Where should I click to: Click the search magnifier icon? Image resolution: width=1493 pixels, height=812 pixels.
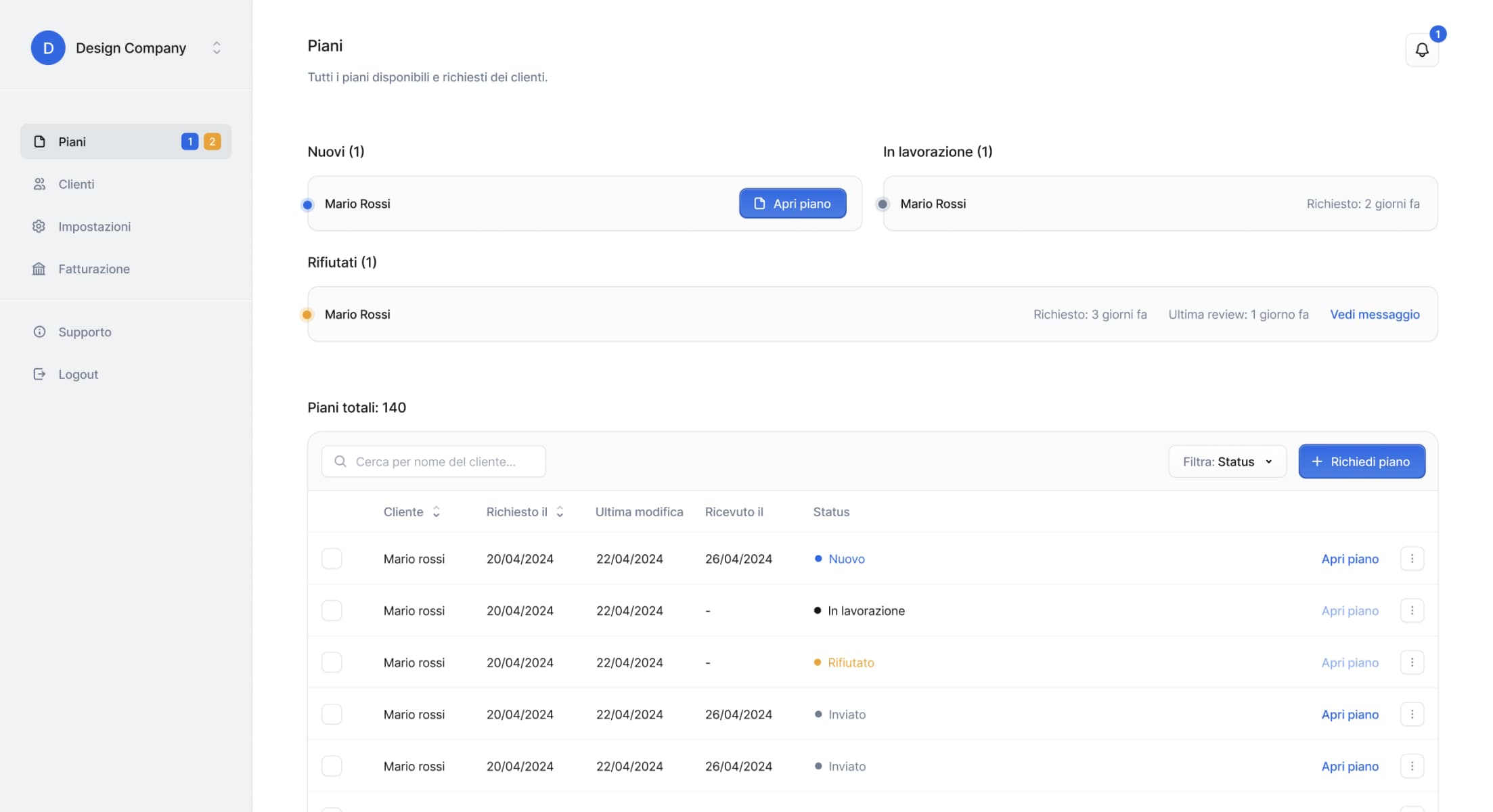coord(340,461)
